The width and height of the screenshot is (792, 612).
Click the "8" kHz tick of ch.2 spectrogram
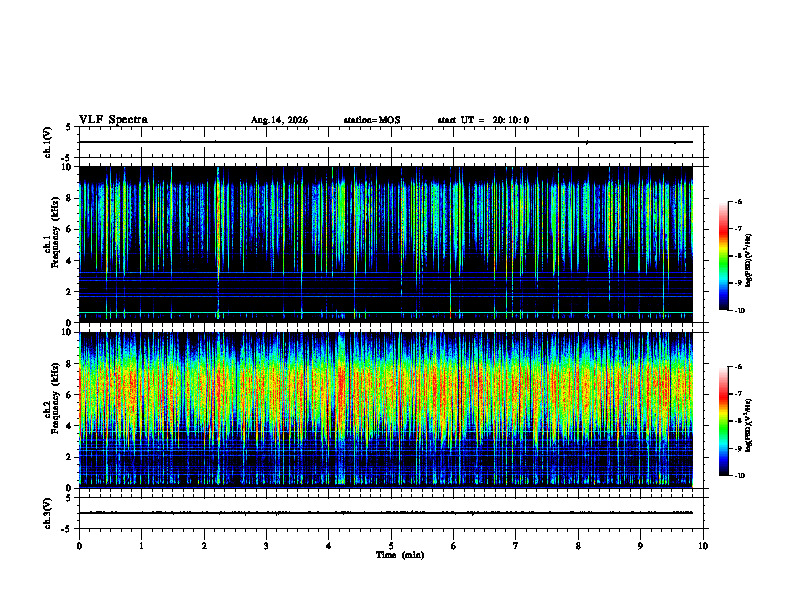pyautogui.click(x=69, y=364)
